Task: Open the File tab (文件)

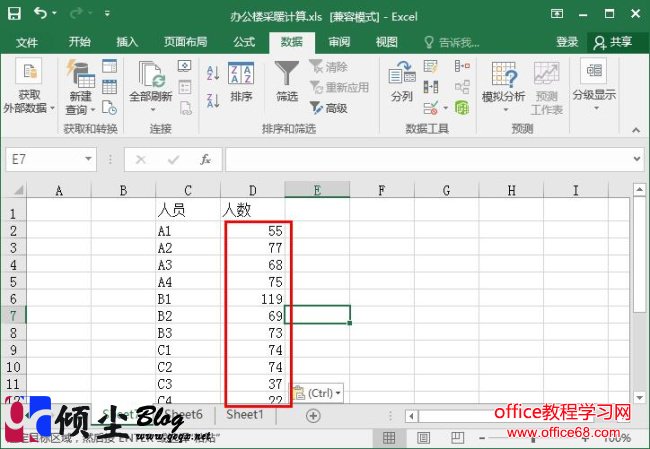Action: coord(27,42)
